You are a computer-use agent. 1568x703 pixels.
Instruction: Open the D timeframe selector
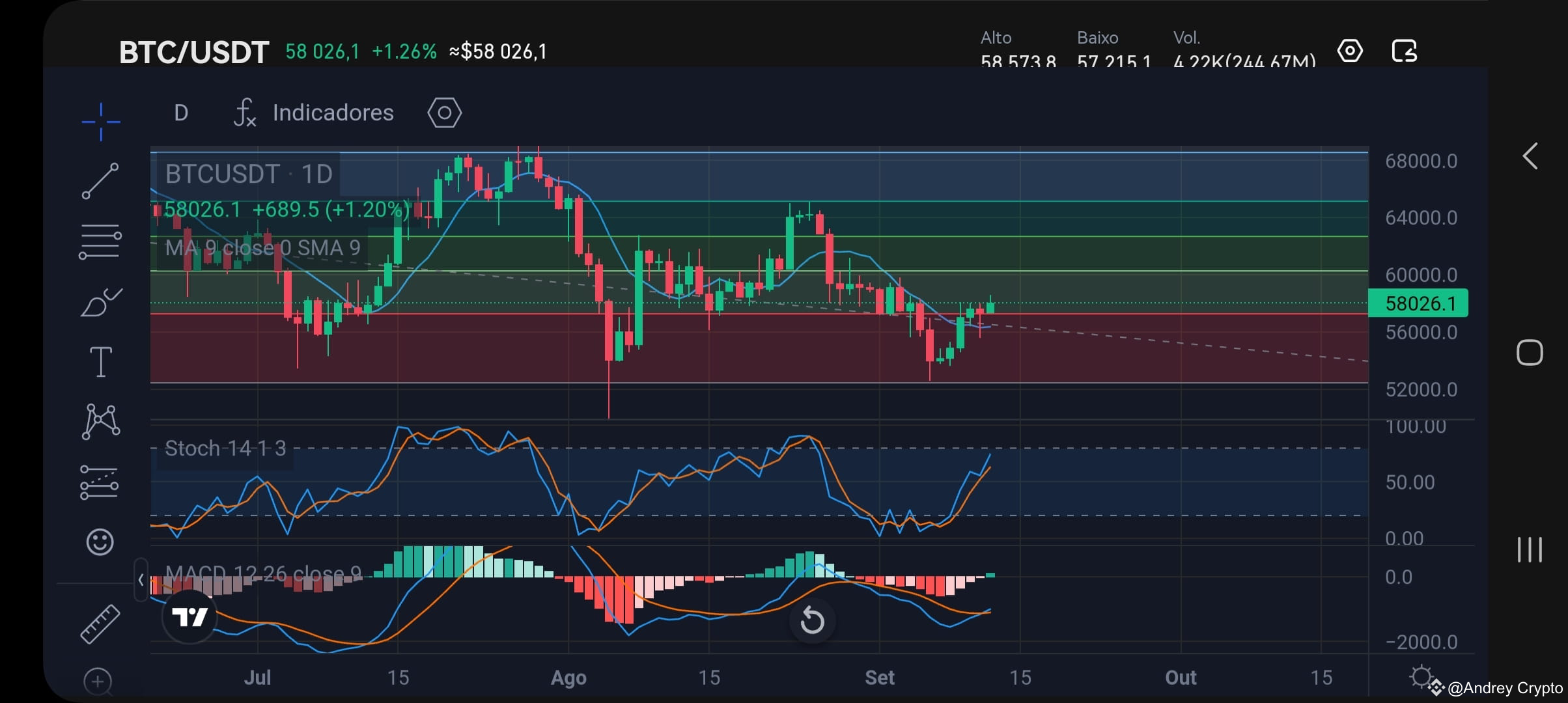(180, 112)
